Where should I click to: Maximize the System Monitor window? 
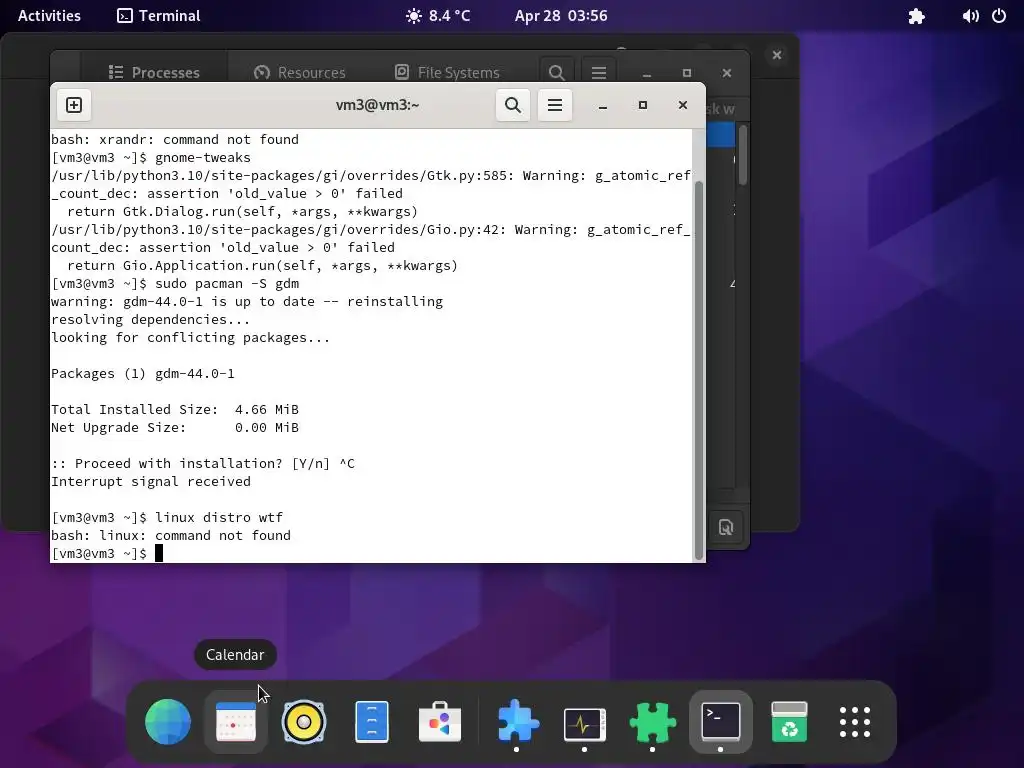coord(686,73)
